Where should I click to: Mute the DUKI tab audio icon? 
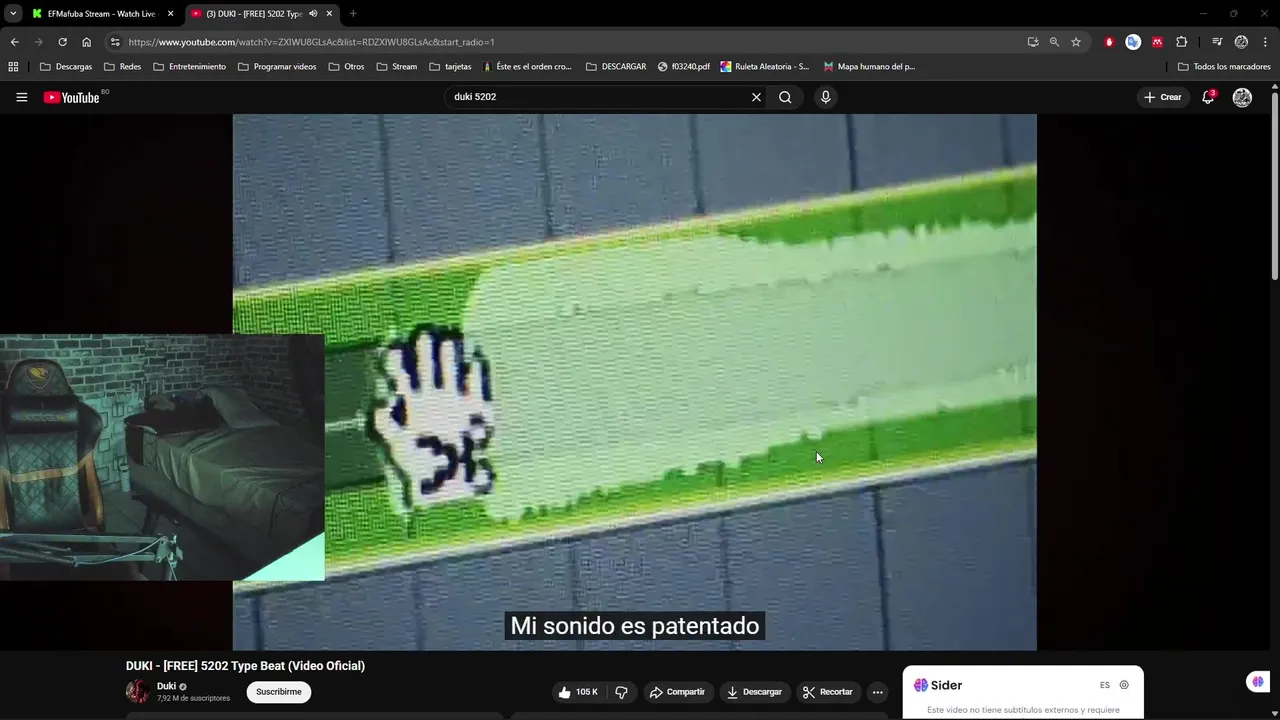click(313, 14)
